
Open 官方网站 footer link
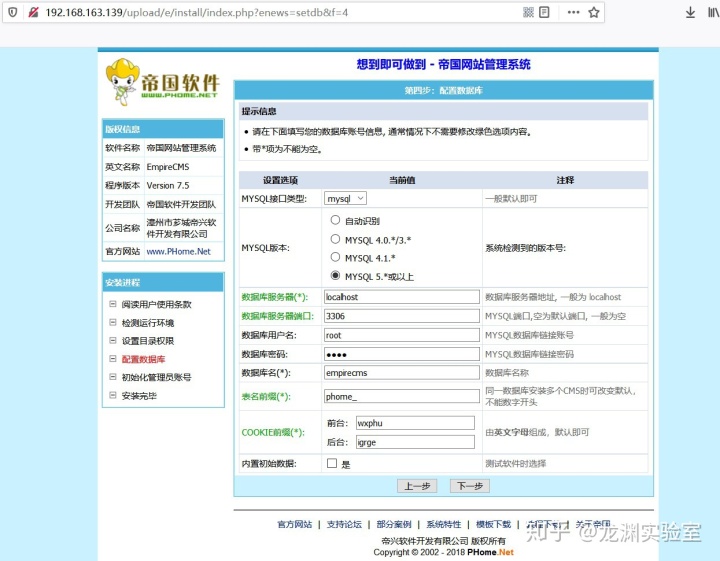click(294, 524)
